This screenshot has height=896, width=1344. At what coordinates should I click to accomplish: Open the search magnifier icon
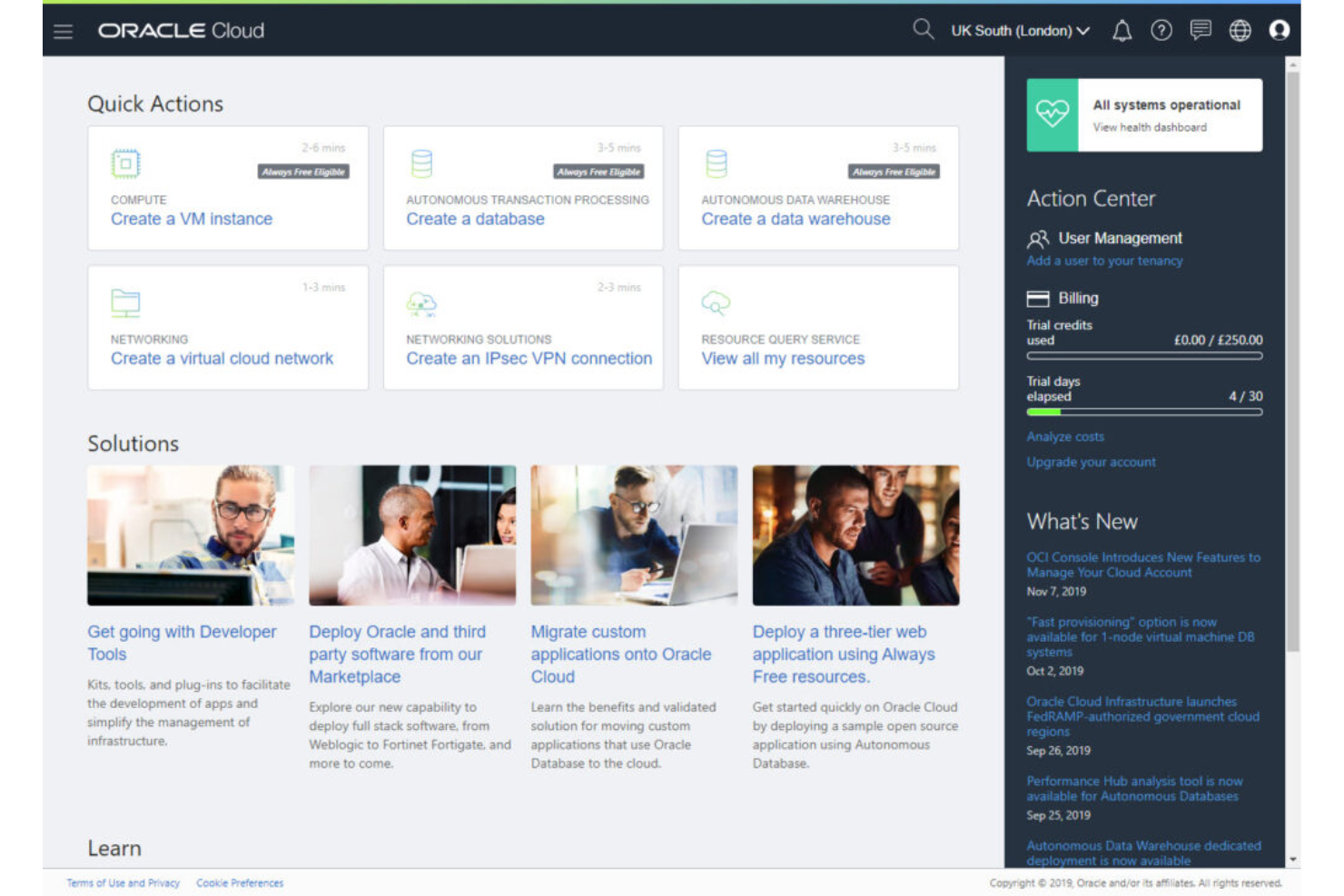[923, 29]
